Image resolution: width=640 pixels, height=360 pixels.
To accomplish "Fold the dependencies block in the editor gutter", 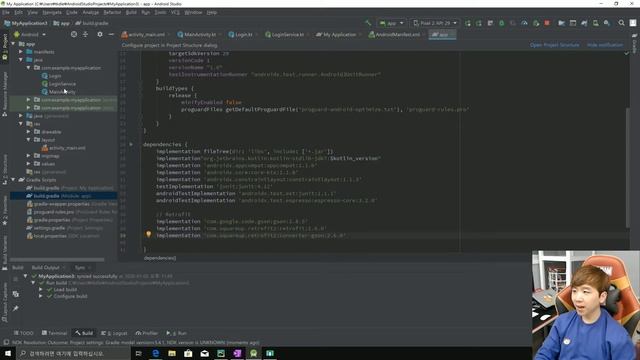I will click(131, 144).
